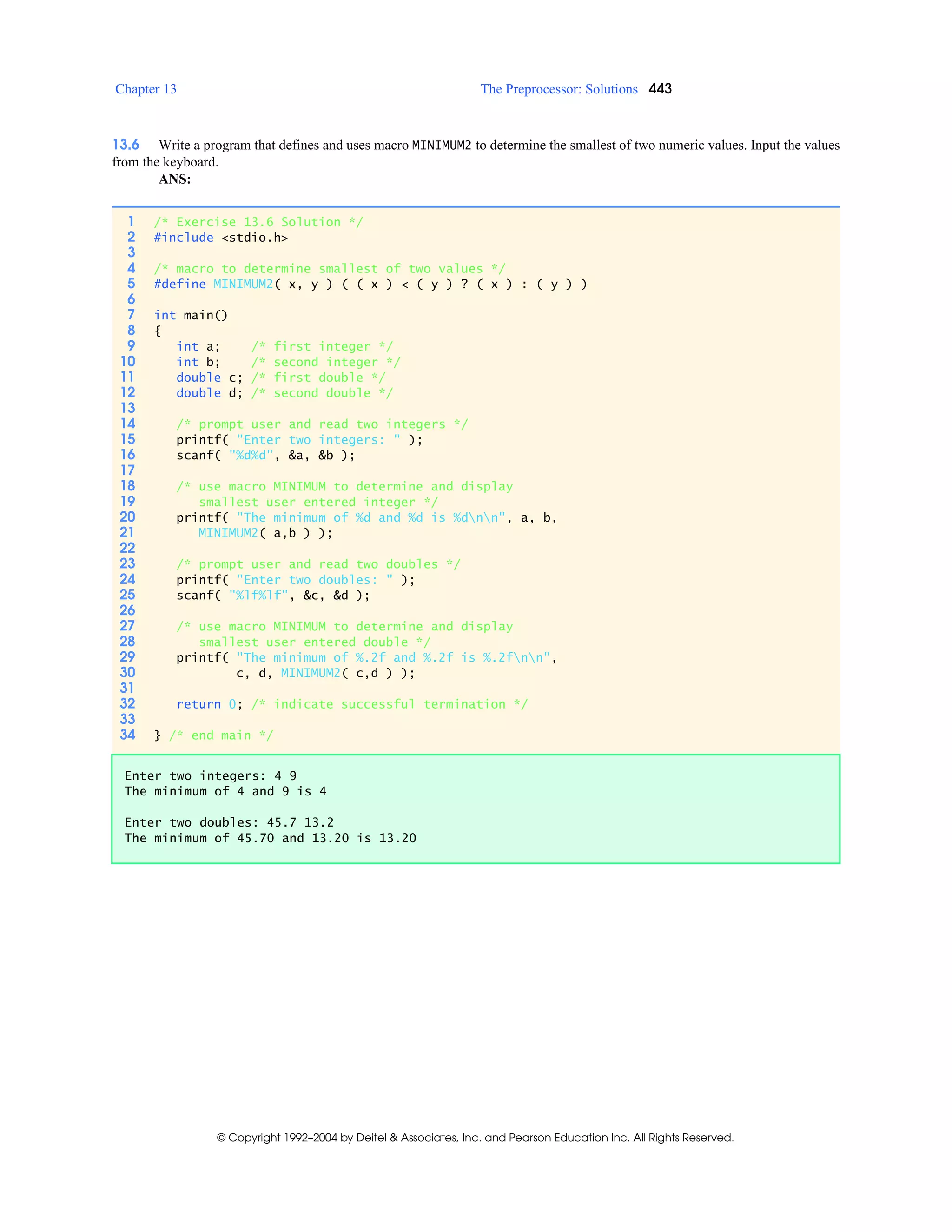Image resolution: width=952 pixels, height=1232 pixels.
Task: Click the scanf "%d%d" line
Action: [x=265, y=455]
